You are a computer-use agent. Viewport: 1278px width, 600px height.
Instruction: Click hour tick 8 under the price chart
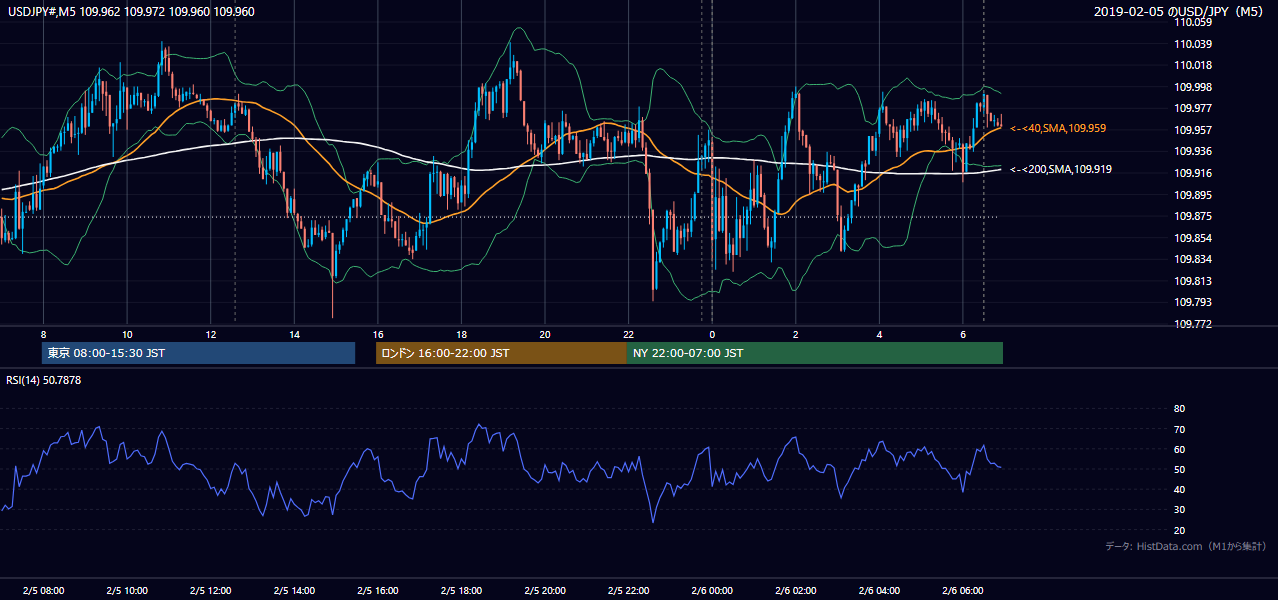coord(43,334)
